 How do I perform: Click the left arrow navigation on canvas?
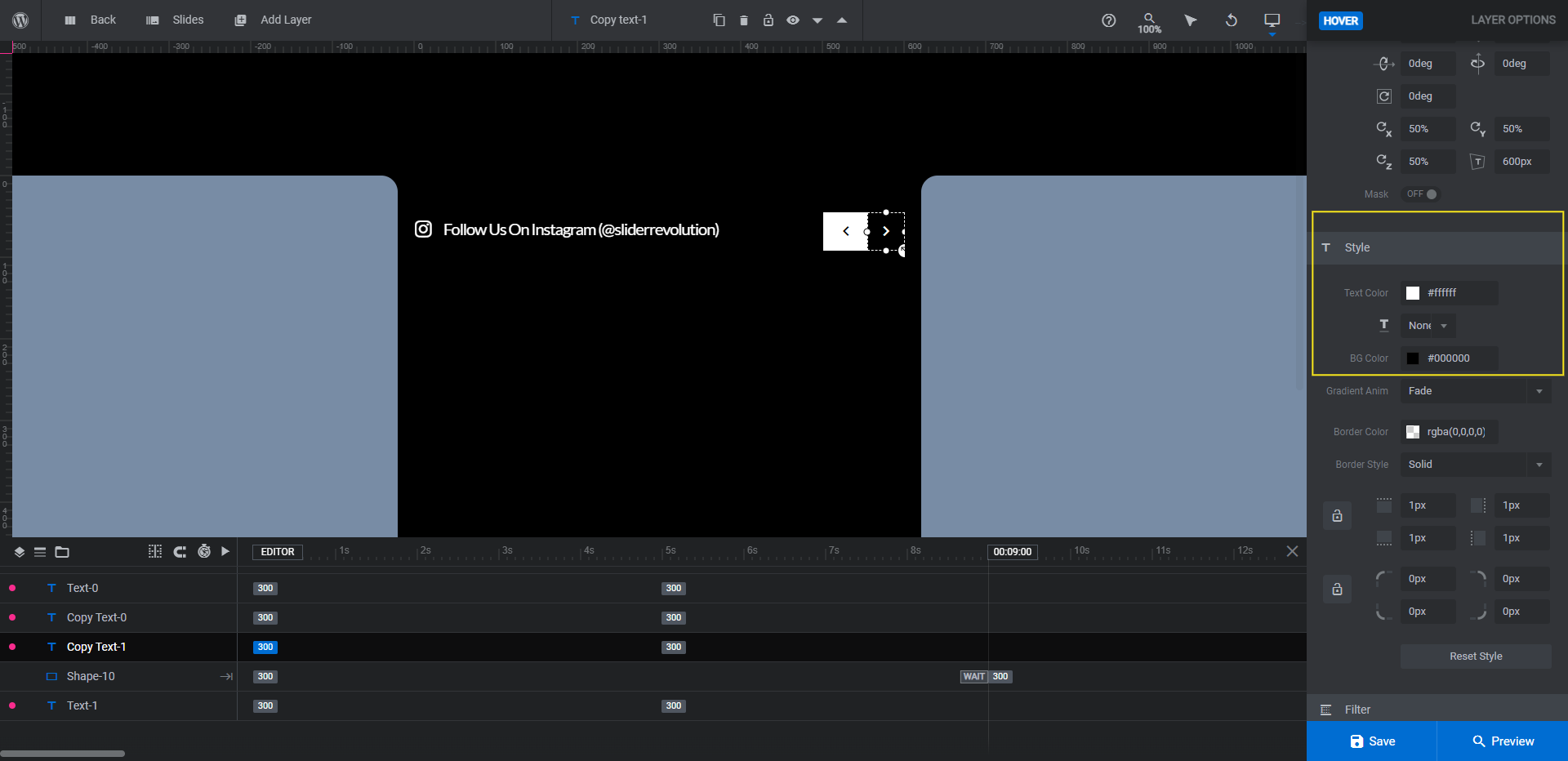pos(846,231)
